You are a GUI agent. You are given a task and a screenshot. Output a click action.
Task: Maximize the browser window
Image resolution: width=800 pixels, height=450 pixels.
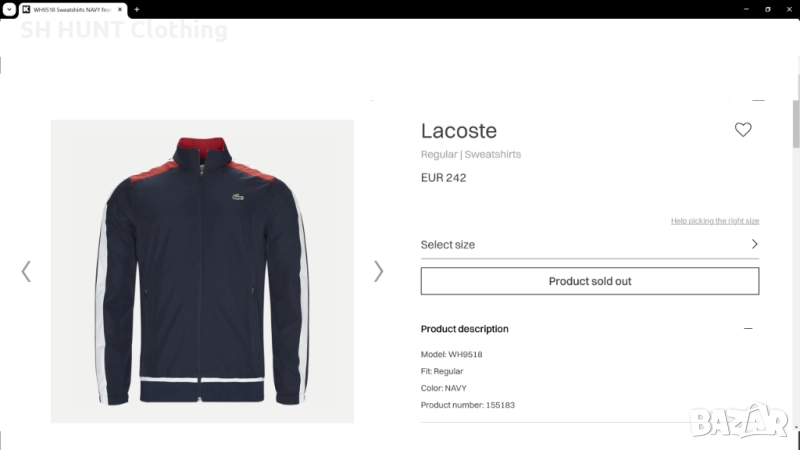point(768,9)
